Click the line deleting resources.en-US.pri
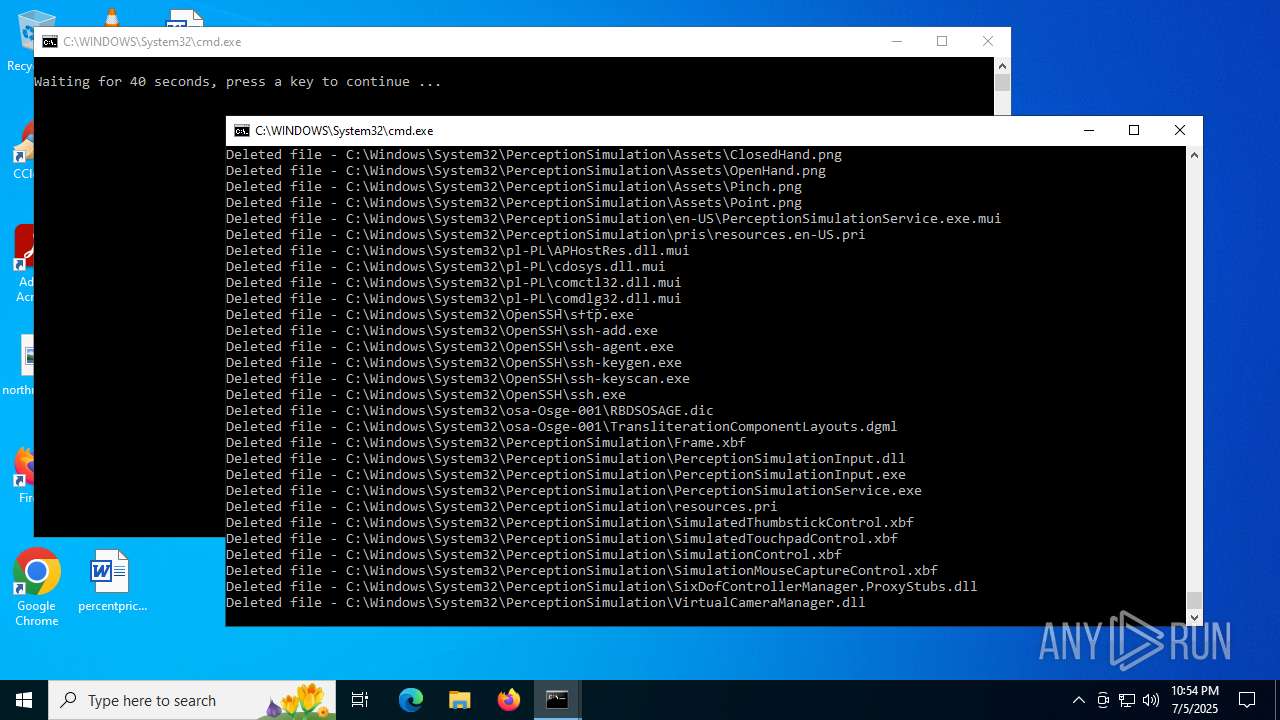1280x720 pixels. [546, 235]
